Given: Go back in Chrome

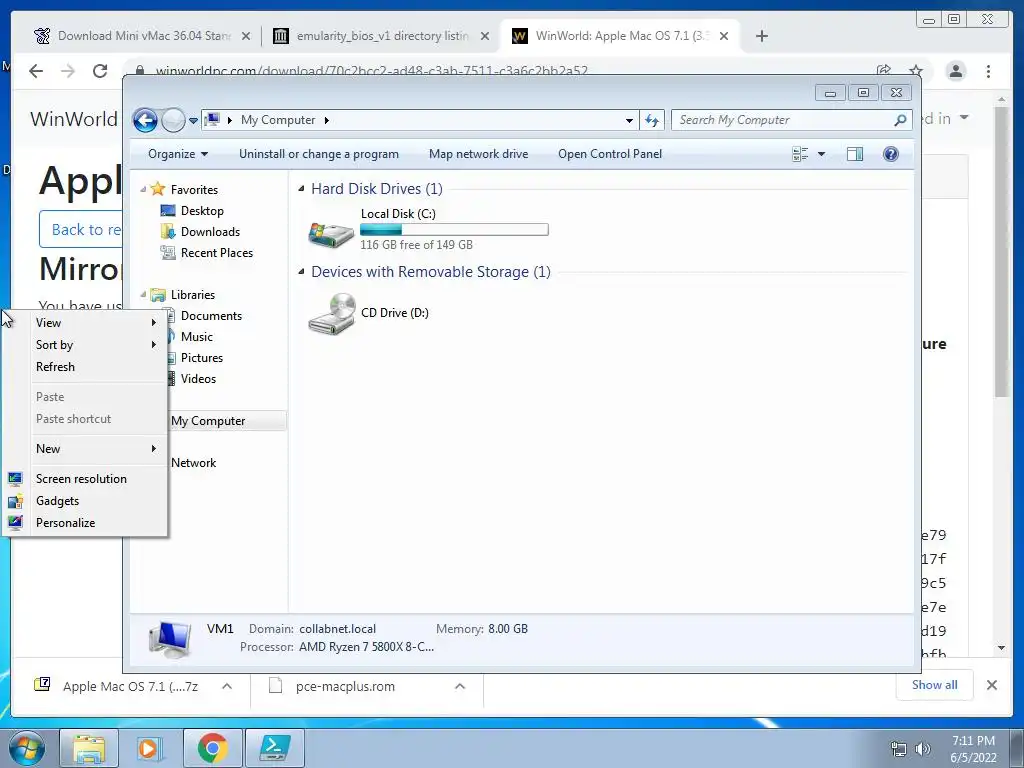Looking at the screenshot, I should click(36, 71).
